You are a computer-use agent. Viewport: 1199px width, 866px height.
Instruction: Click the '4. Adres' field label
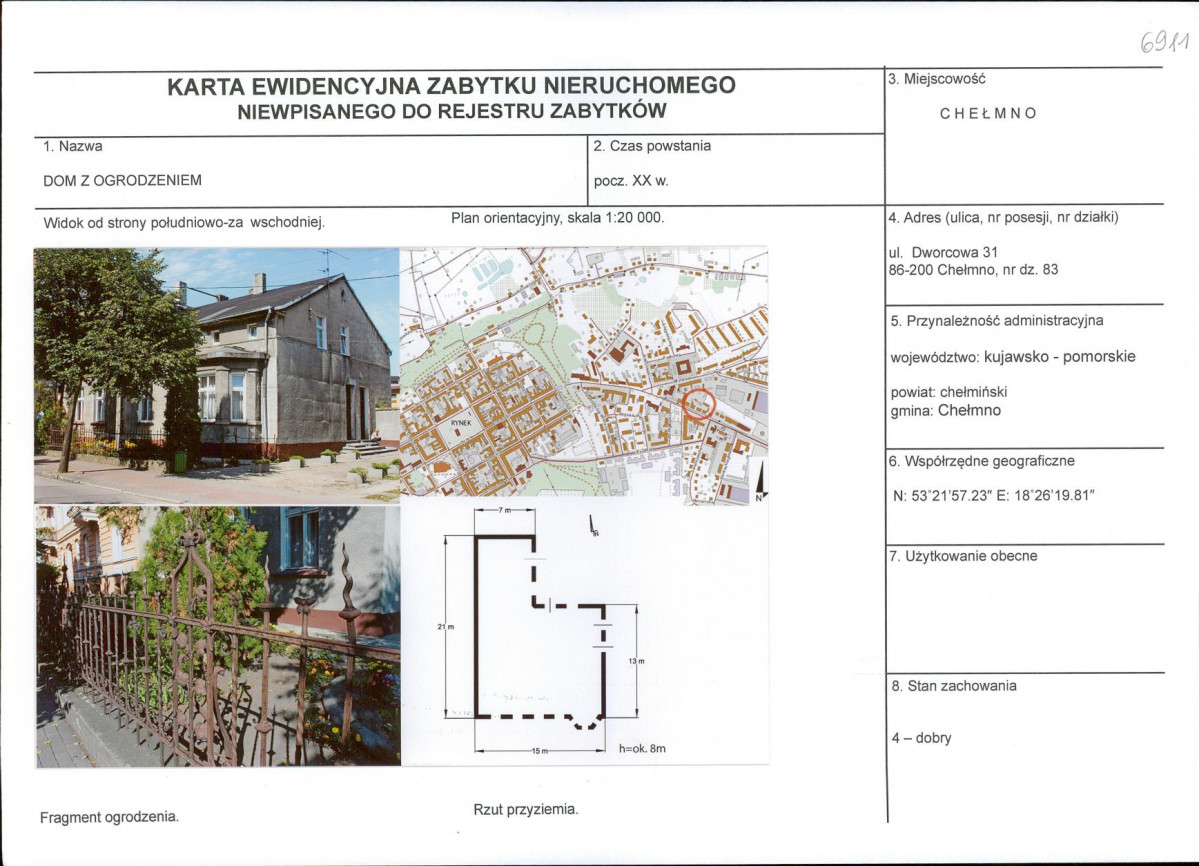click(1003, 218)
